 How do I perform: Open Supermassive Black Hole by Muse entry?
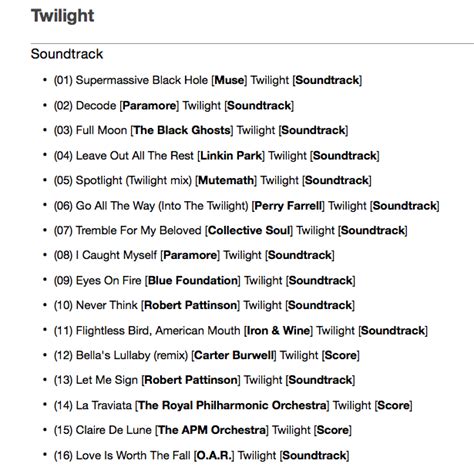click(x=208, y=80)
